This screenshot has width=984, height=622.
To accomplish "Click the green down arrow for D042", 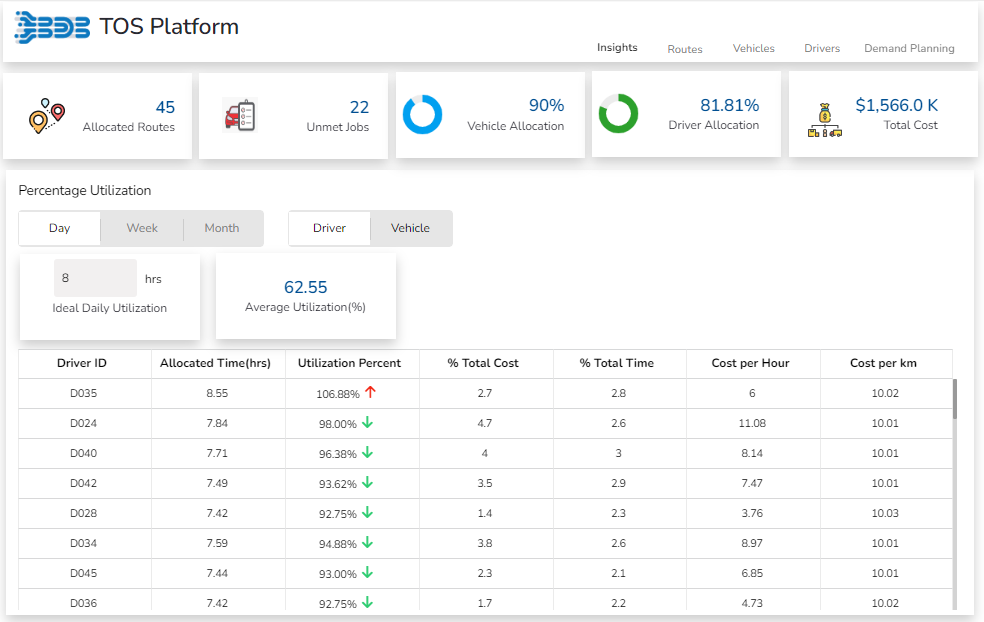I will pyautogui.click(x=368, y=483).
